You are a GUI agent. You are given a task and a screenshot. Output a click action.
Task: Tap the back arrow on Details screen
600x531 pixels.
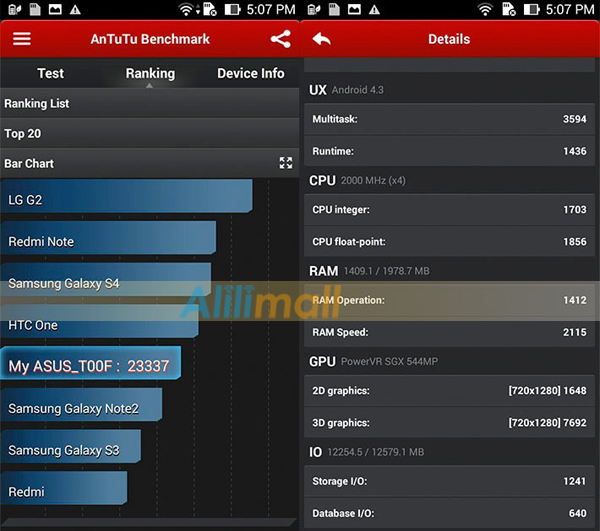tap(321, 39)
